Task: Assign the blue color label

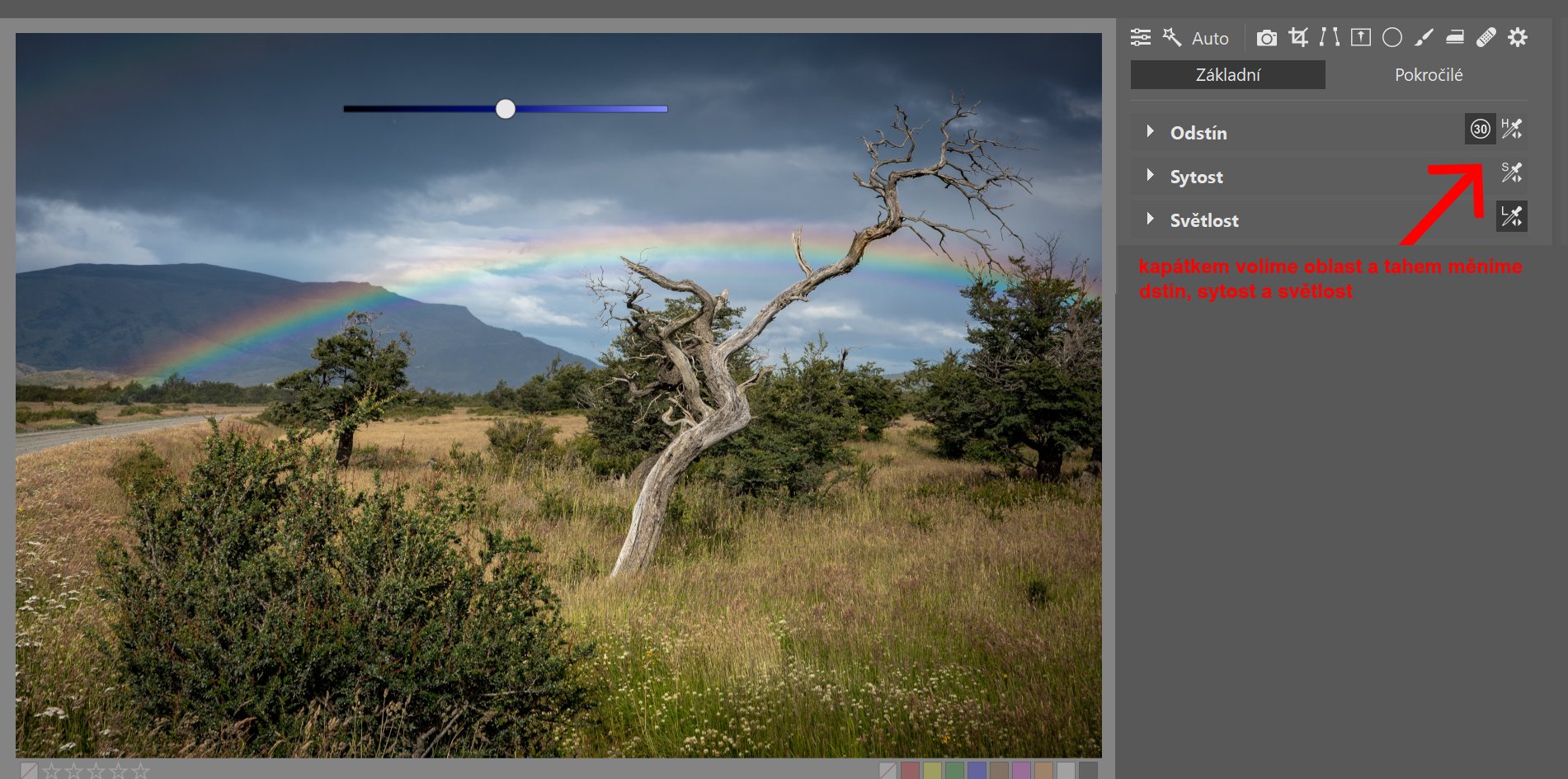Action: point(977,771)
